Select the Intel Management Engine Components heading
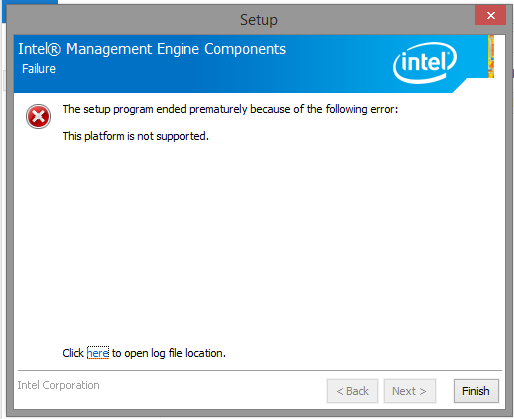The width and height of the screenshot is (514, 419). [x=152, y=49]
